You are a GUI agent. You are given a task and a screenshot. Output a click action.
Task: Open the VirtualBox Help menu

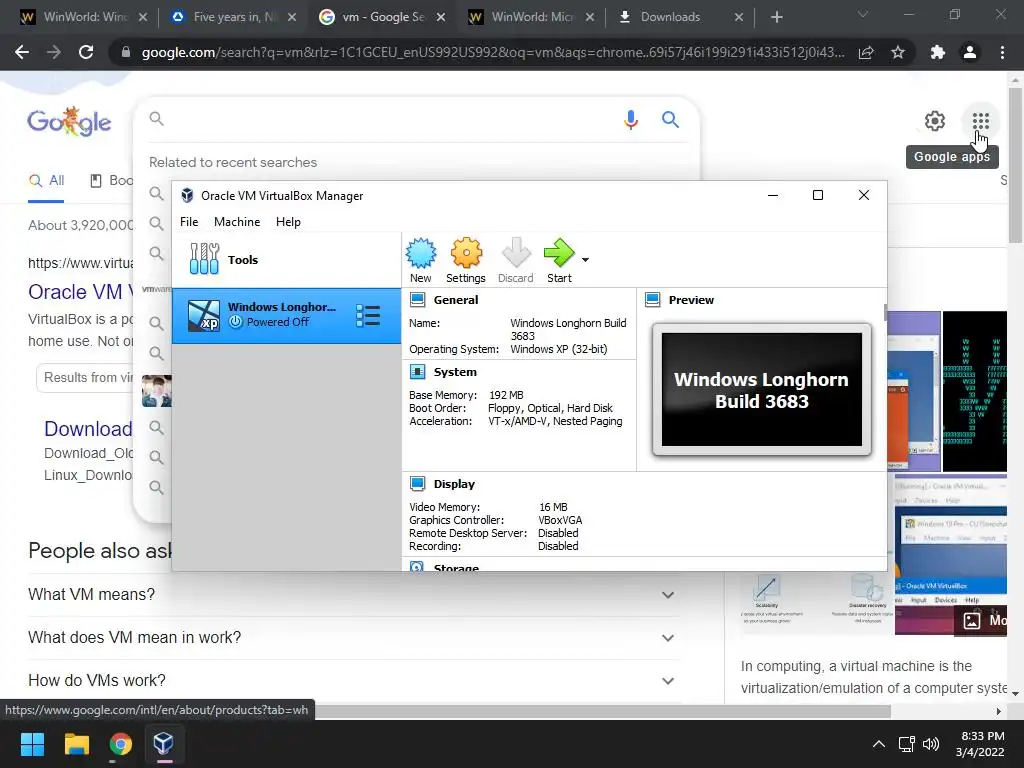(288, 222)
